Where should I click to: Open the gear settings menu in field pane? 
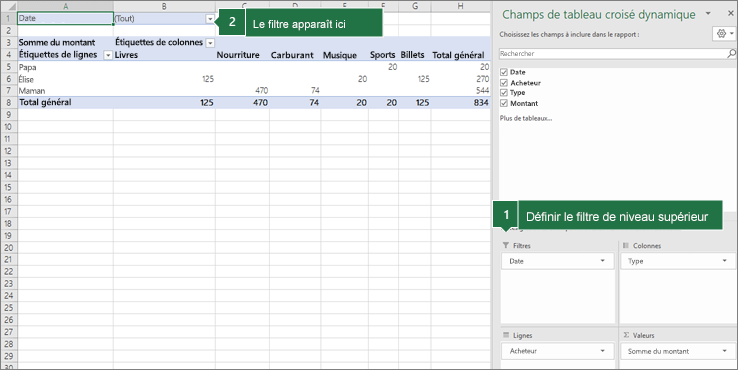(724, 34)
